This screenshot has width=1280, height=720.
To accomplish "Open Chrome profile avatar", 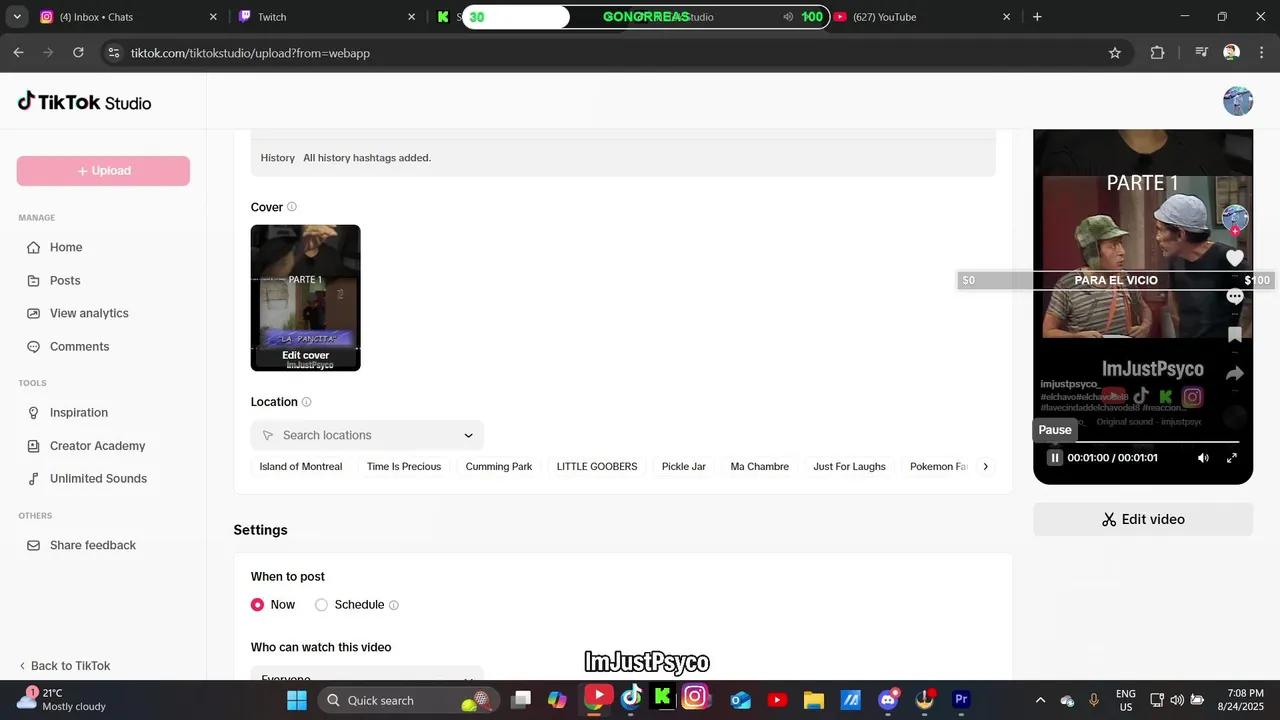I will (x=1231, y=53).
